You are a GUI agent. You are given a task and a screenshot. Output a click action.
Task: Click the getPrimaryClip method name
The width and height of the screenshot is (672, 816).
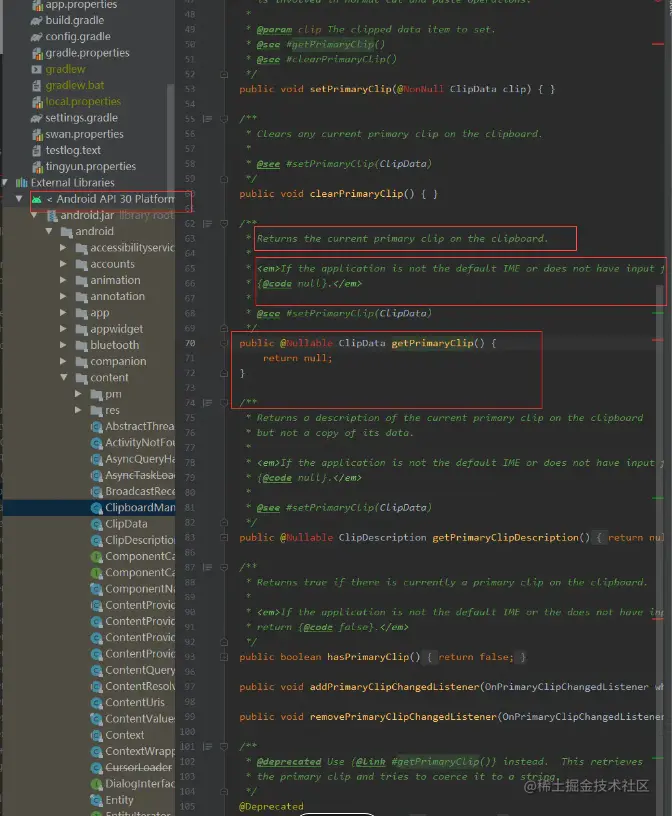pos(433,343)
